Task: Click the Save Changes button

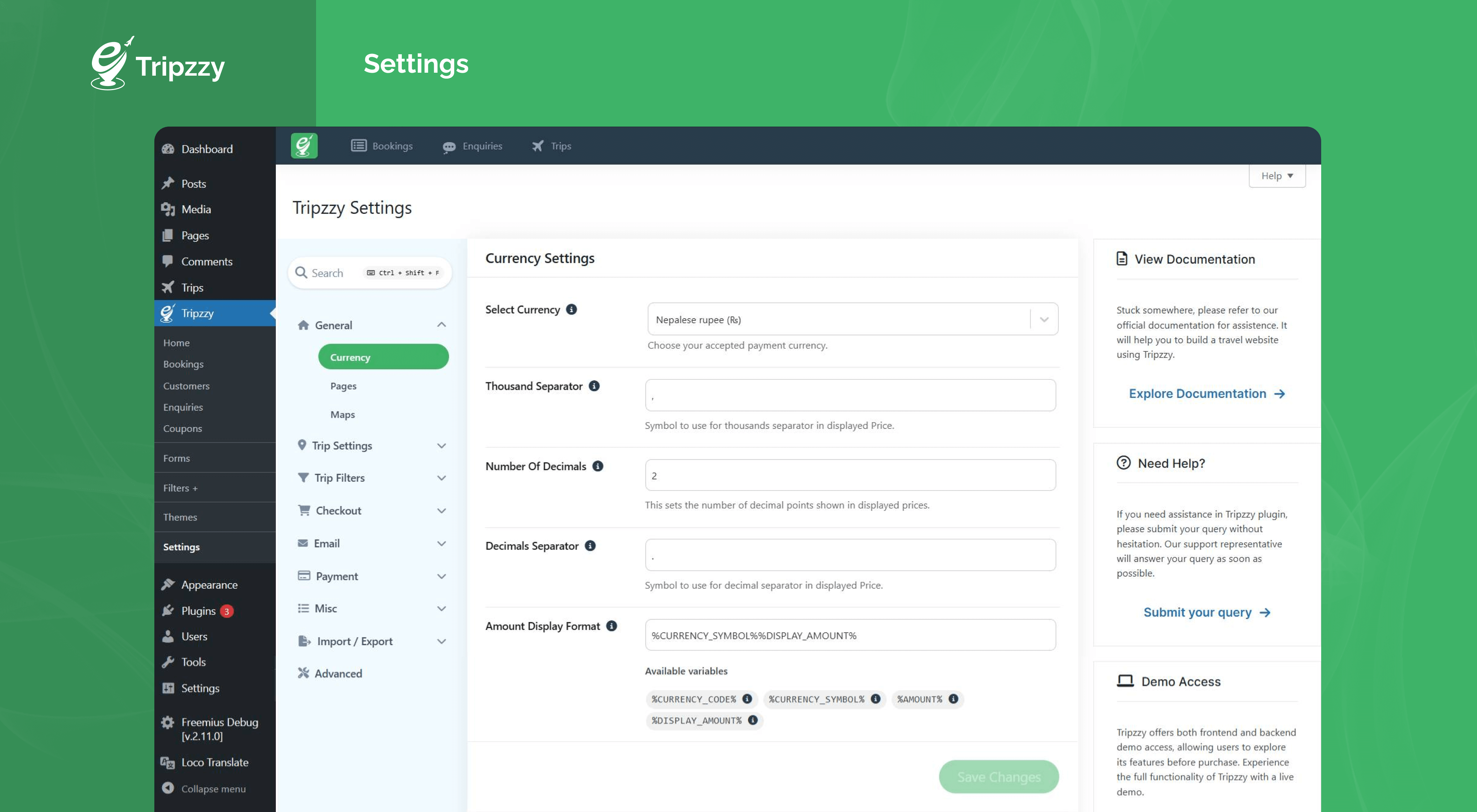Action: [x=999, y=777]
